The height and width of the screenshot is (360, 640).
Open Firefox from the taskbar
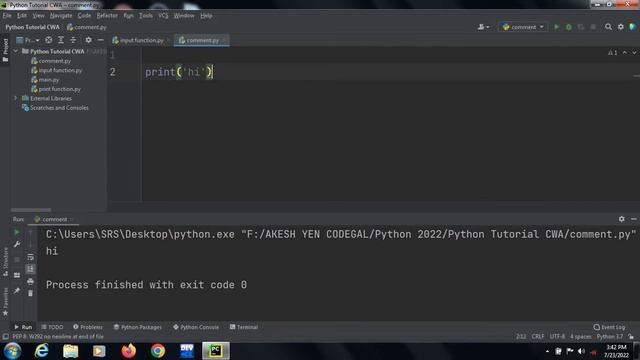point(129,351)
